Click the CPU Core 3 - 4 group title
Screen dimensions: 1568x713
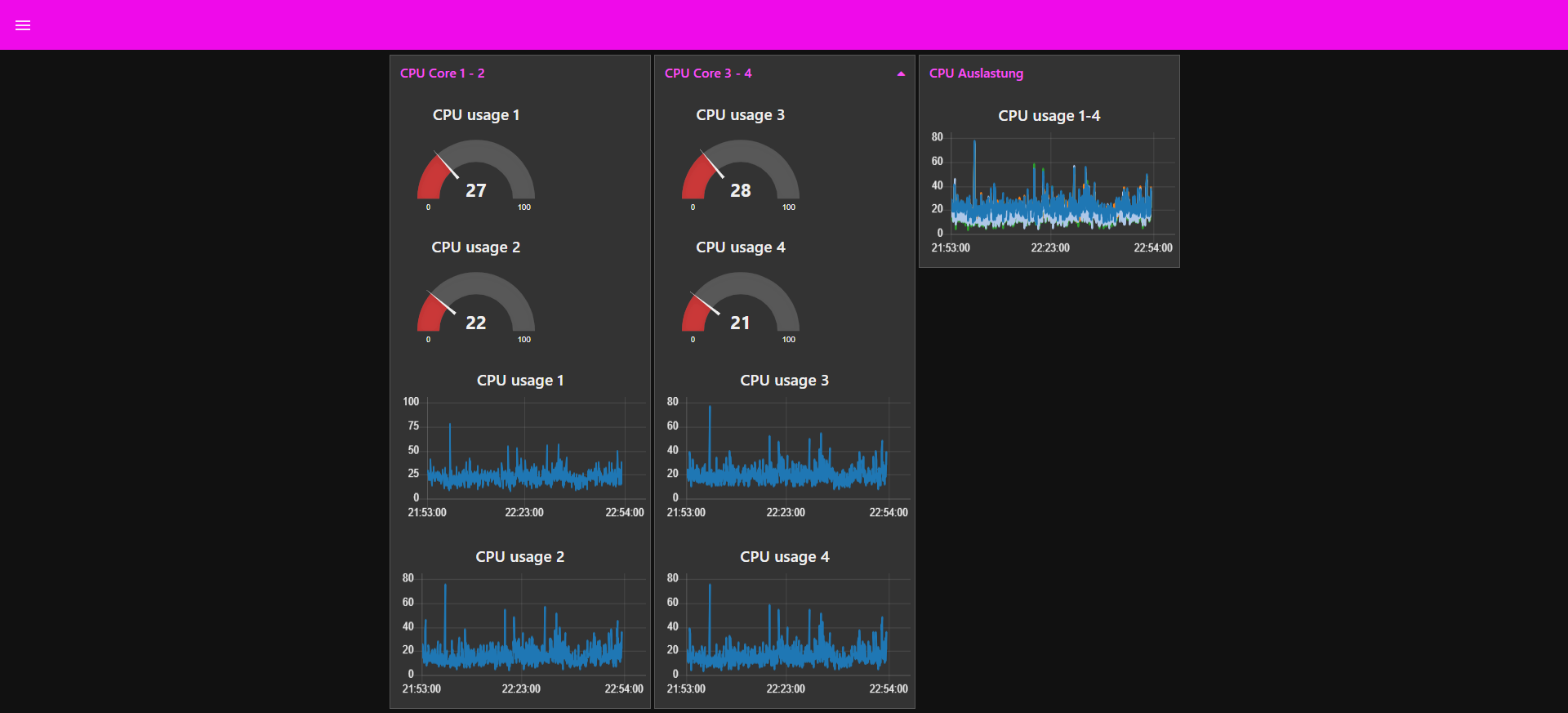708,74
